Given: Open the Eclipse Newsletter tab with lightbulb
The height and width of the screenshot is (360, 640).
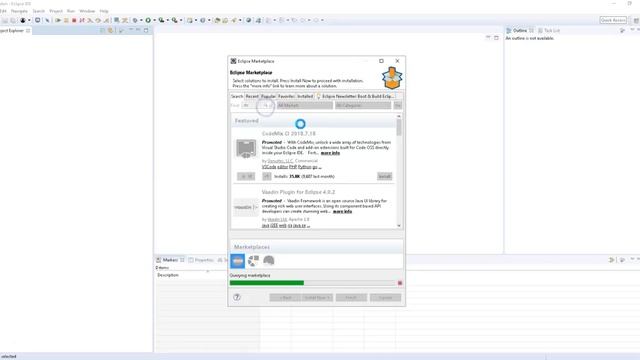Looking at the screenshot, I should (x=356, y=96).
